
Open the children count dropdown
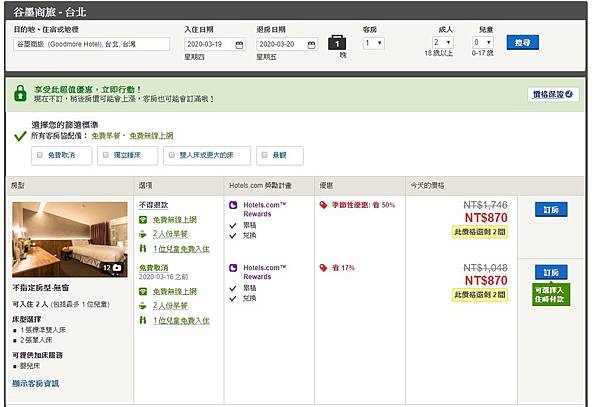(483, 42)
